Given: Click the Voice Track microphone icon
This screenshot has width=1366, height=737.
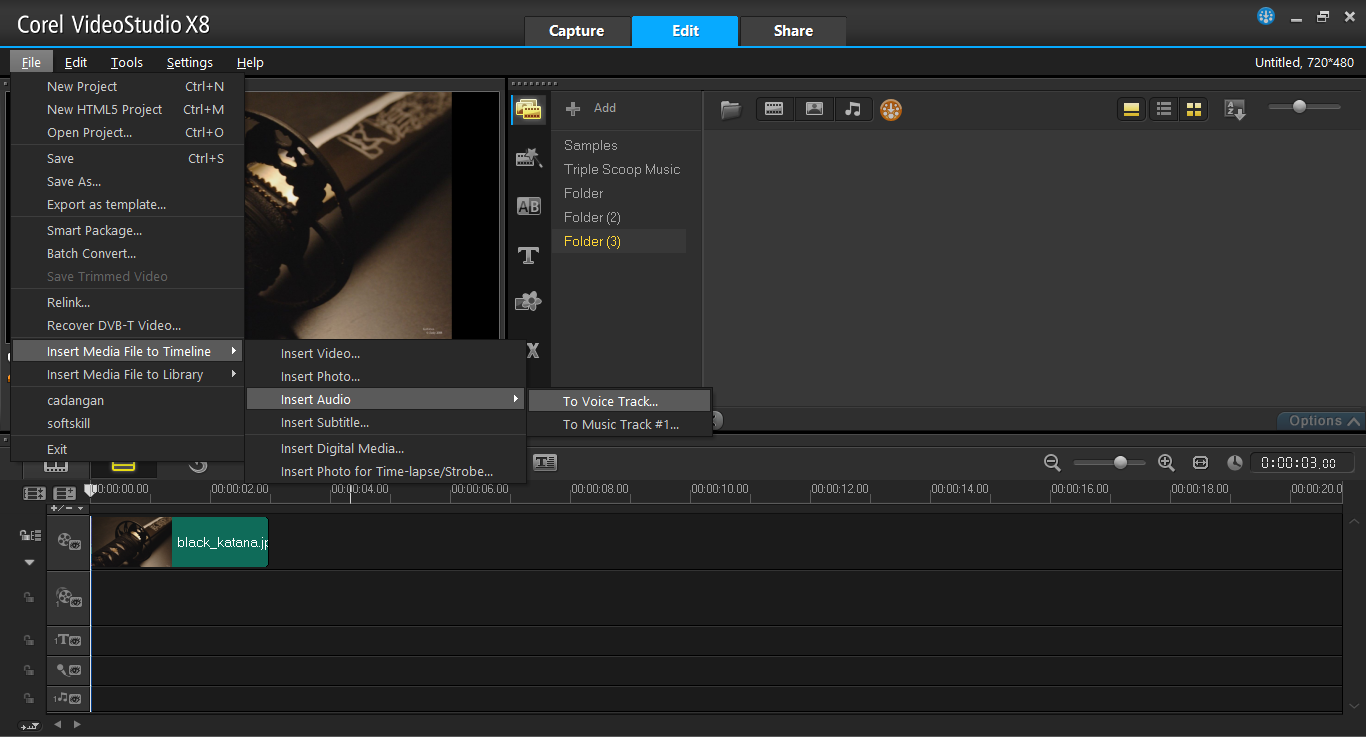Looking at the screenshot, I should pyautogui.click(x=68, y=670).
